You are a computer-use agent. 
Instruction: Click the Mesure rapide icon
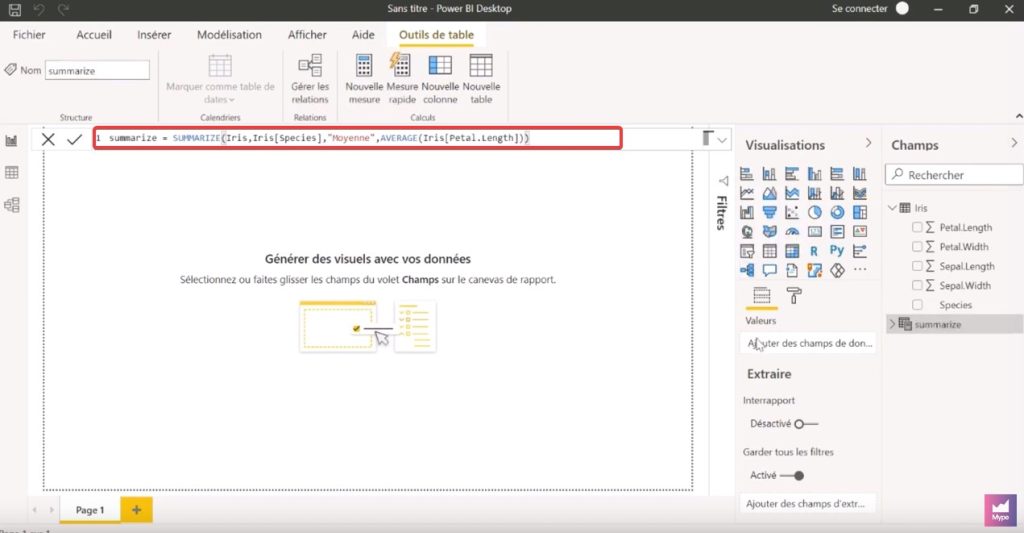click(x=401, y=65)
